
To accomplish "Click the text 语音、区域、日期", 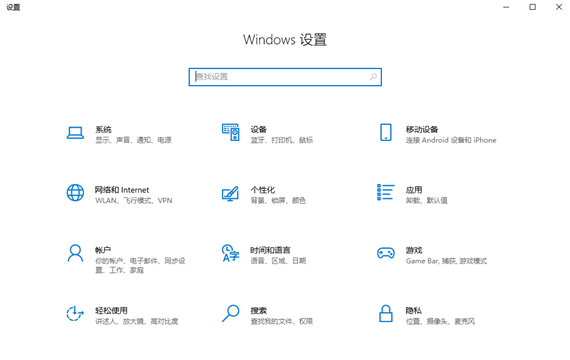I will point(278,261).
